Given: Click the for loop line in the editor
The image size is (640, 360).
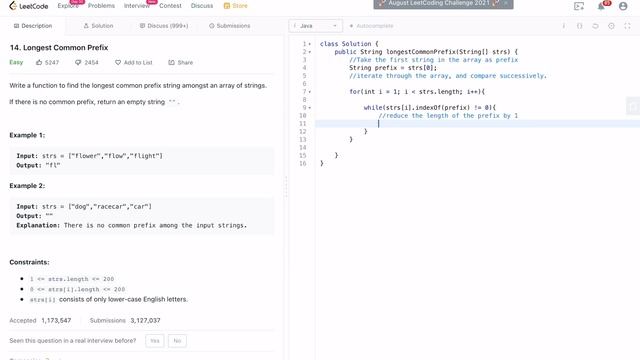Looking at the screenshot, I should [417, 92].
